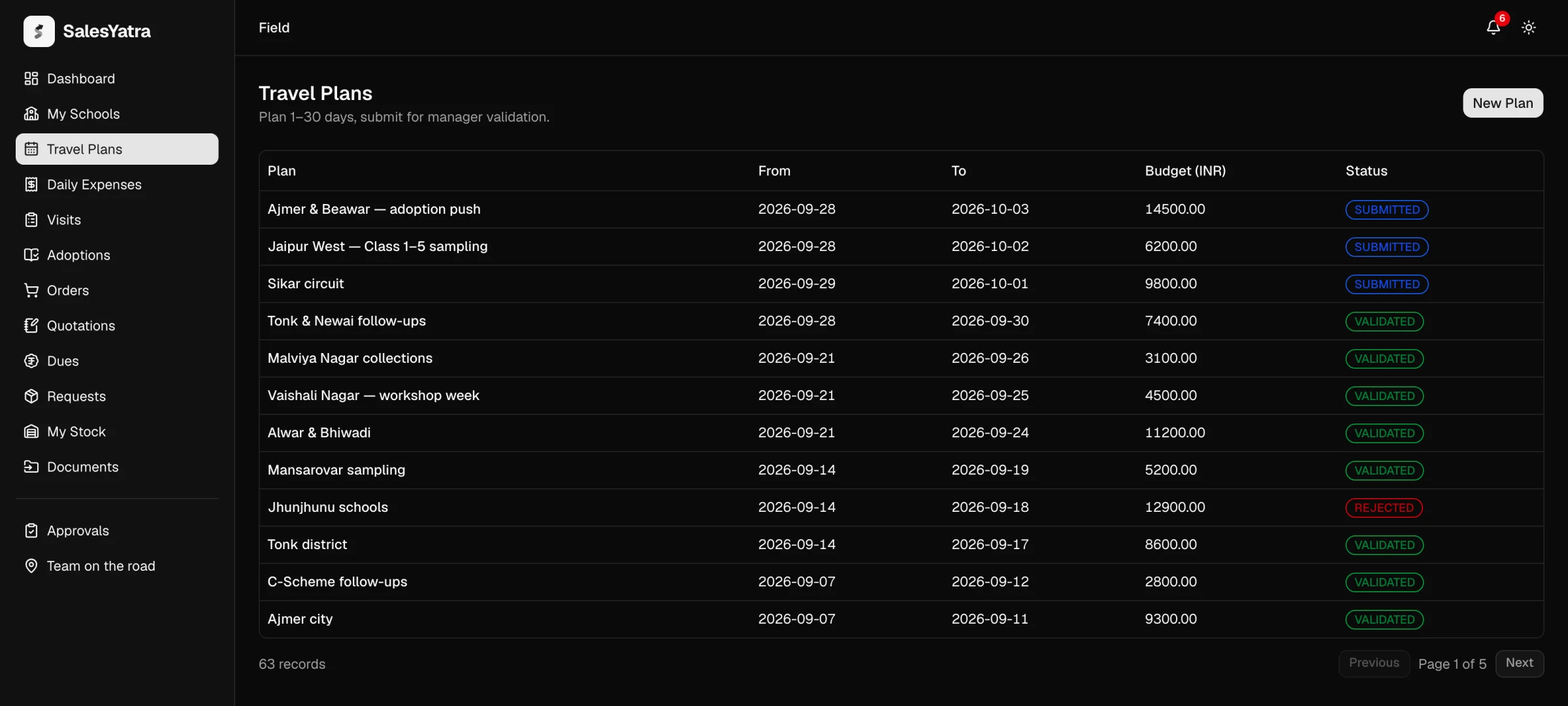Click the Travel Plans calendar icon

[31, 149]
